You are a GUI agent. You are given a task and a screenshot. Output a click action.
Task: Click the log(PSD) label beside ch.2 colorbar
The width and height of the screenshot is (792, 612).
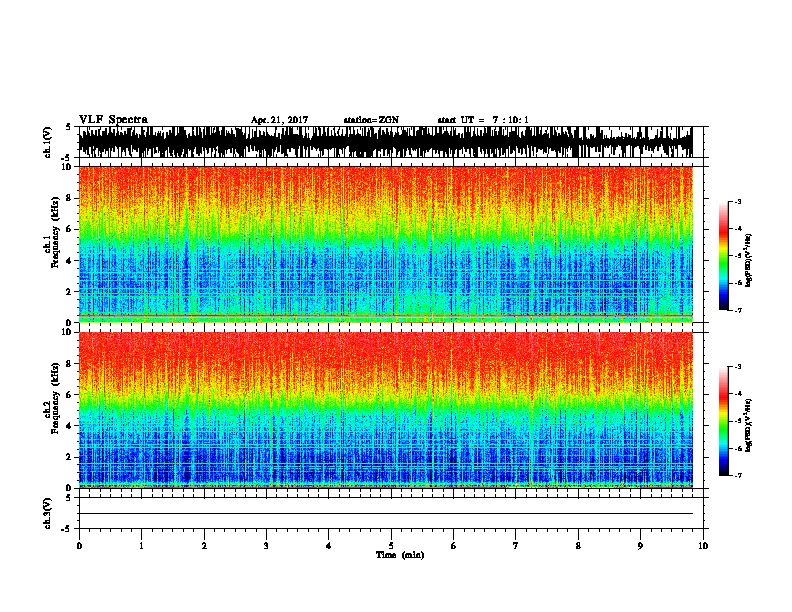coord(748,426)
